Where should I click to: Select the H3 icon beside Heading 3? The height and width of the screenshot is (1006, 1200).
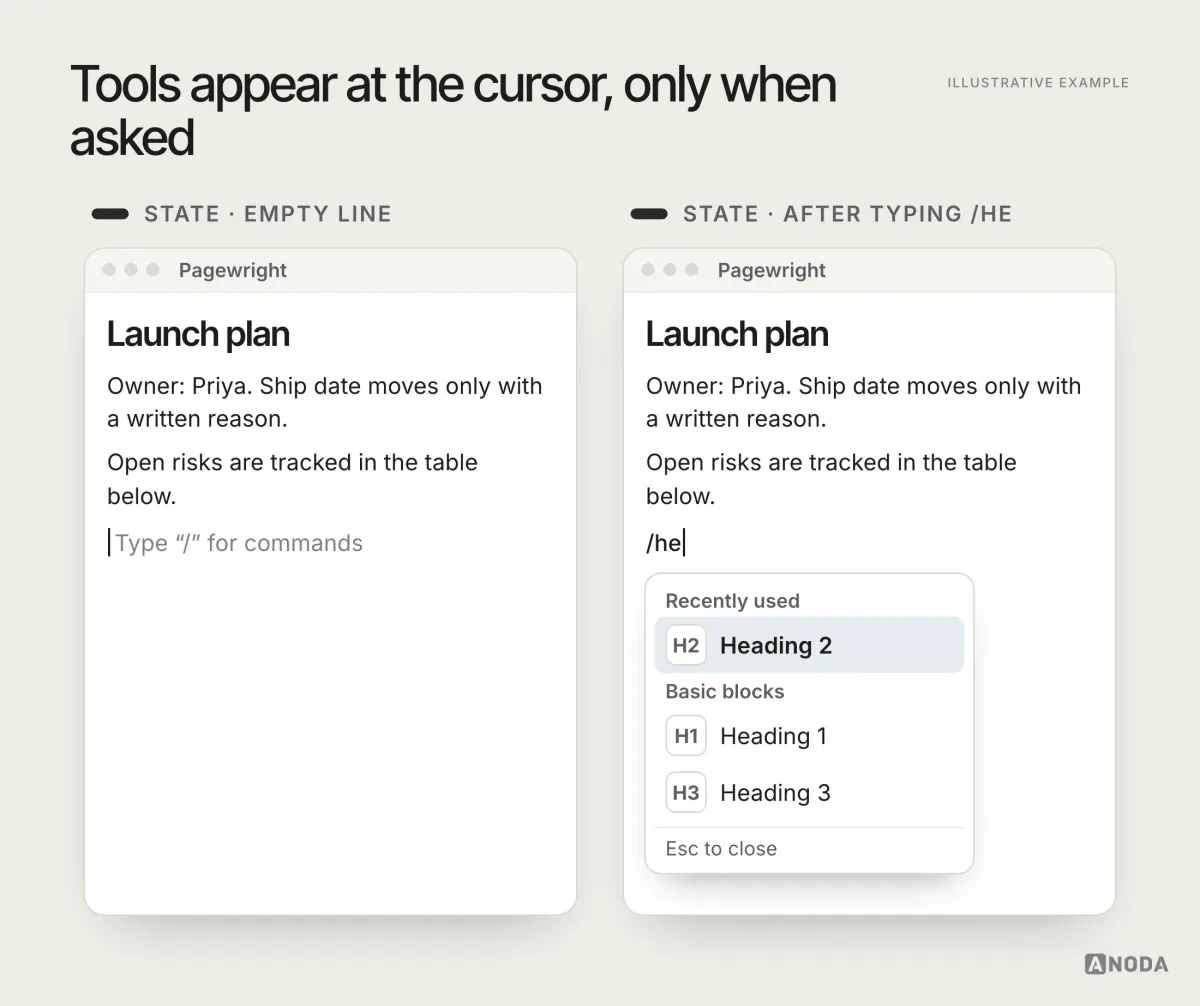click(x=686, y=793)
